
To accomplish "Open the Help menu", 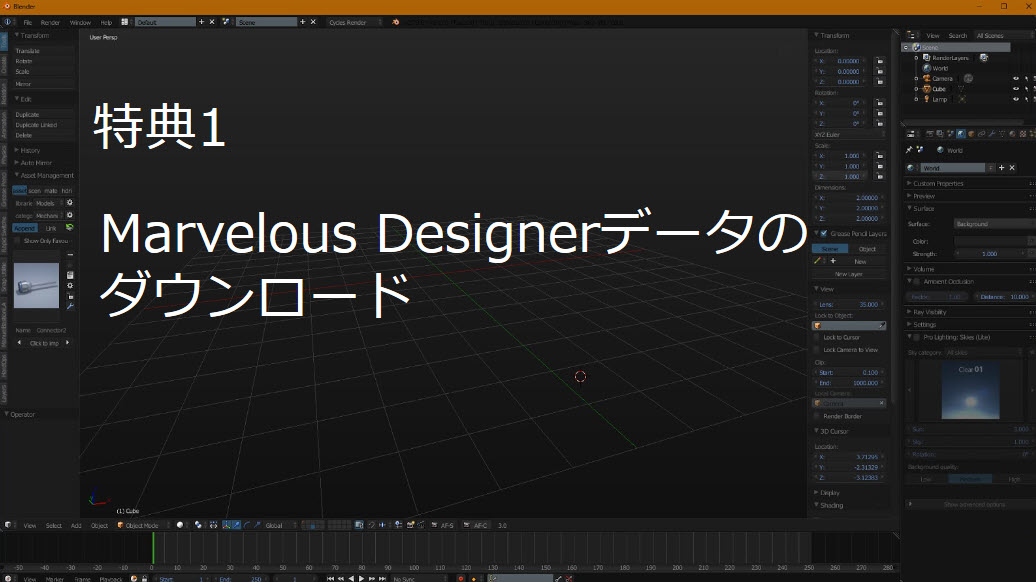I will (x=106, y=22).
